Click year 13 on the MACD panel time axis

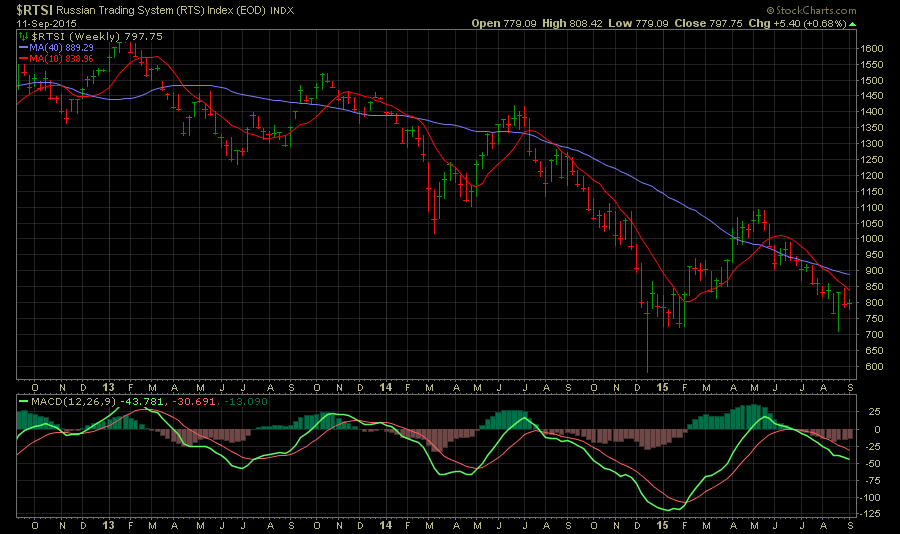(x=108, y=525)
